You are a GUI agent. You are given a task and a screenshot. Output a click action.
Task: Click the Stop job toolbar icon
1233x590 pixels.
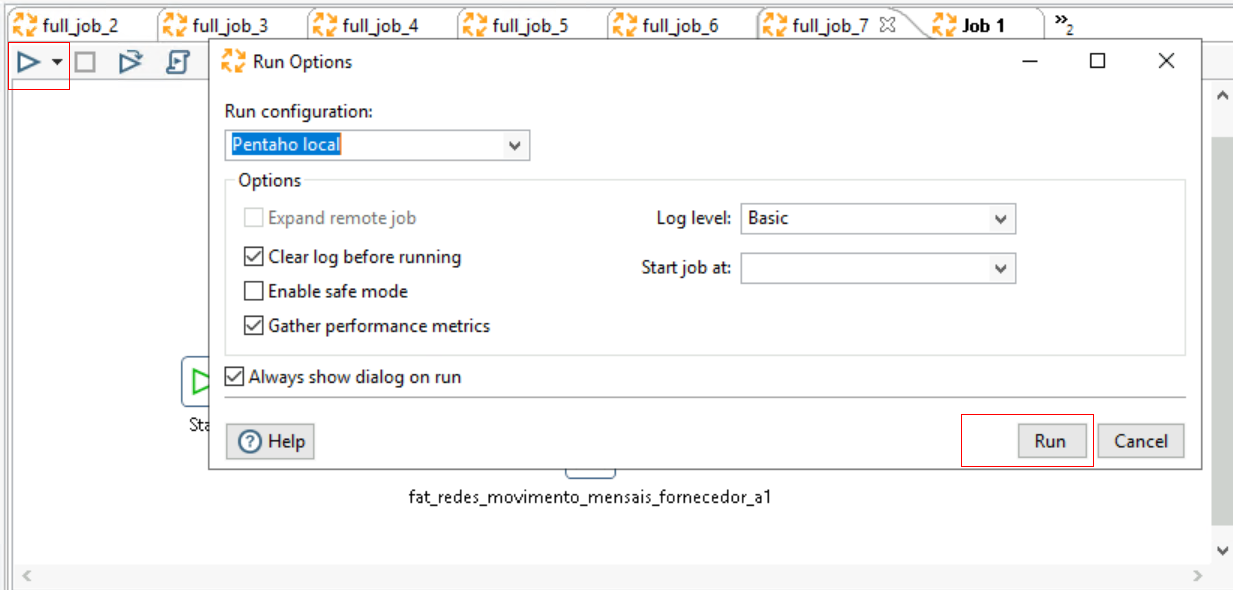point(85,63)
